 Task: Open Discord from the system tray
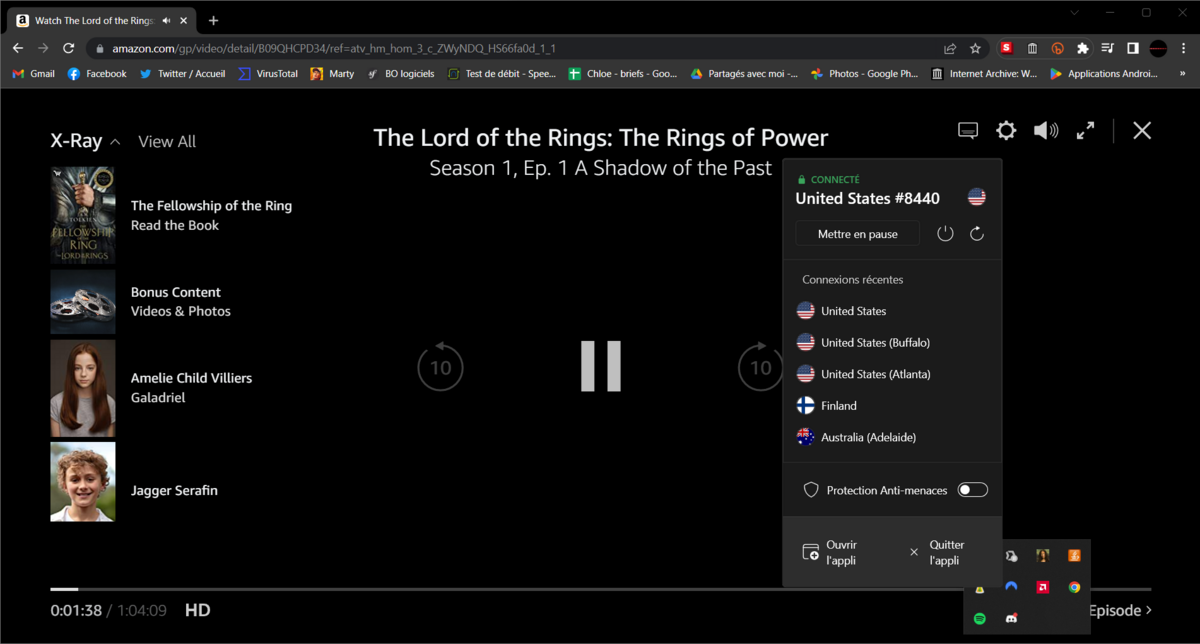pyautogui.click(x=1012, y=619)
